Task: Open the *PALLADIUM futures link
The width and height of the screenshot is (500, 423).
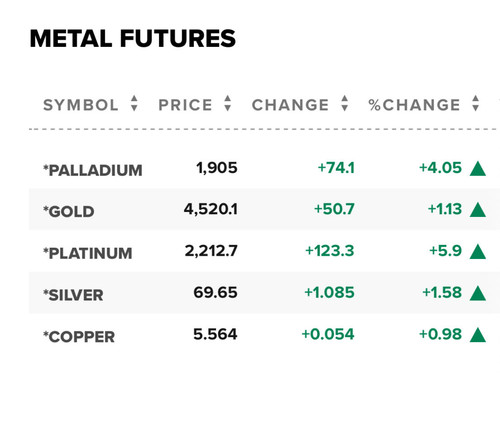Action: tap(93, 170)
